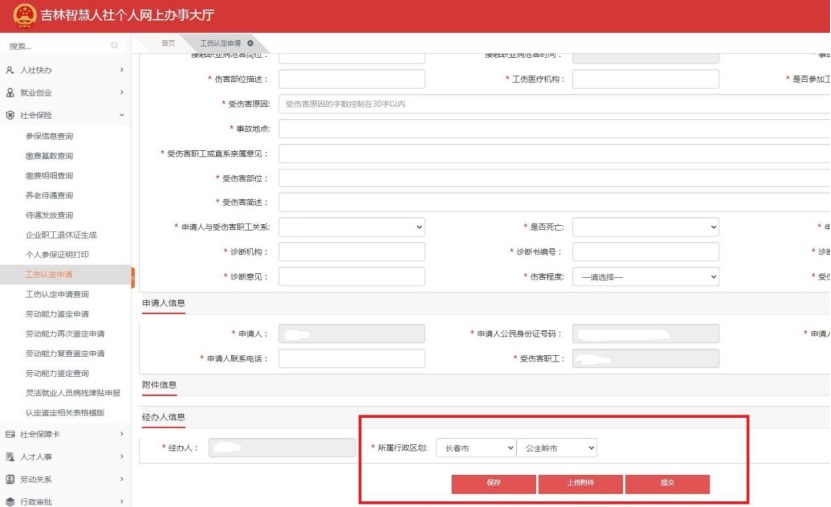Open 工伤认定申请查询 in the sidebar
The image size is (831, 507).
pyautogui.click(x=57, y=294)
